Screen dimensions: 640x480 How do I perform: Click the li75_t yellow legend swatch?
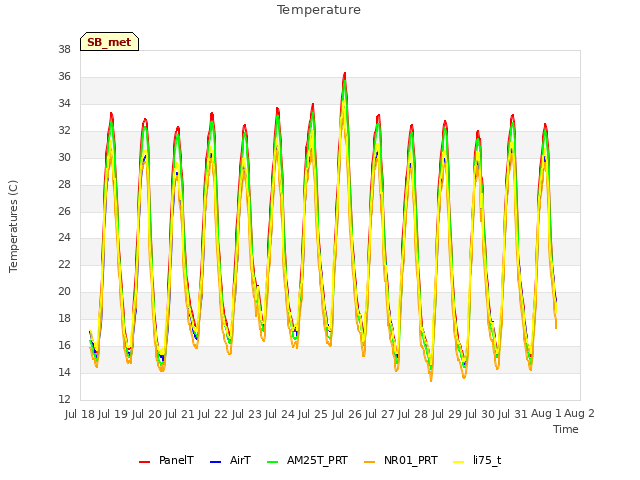pyautogui.click(x=459, y=462)
